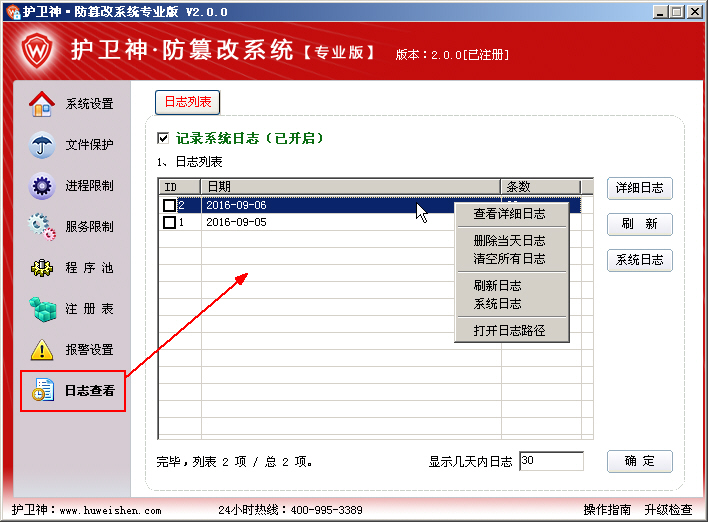Open the 进程限制 gear icon
Image resolution: width=708 pixels, height=522 pixels.
(42, 186)
